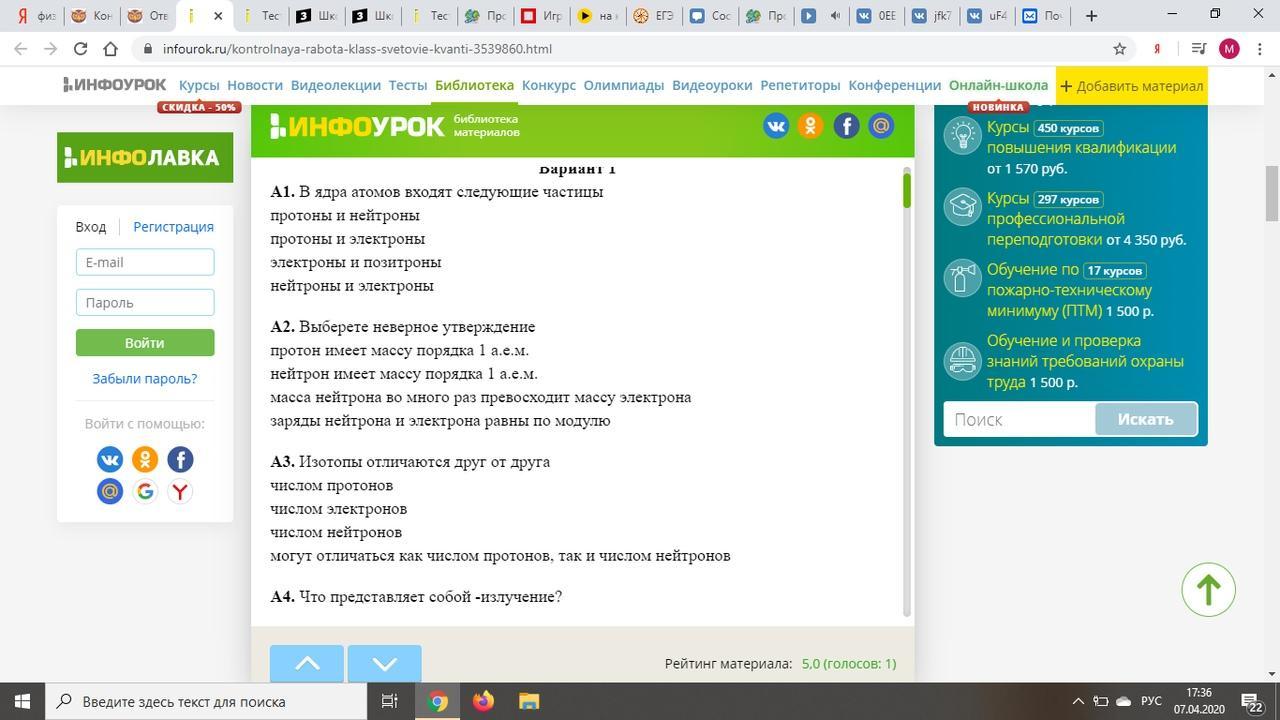Click the Поиск search input
1280x720 pixels.
[1019, 419]
